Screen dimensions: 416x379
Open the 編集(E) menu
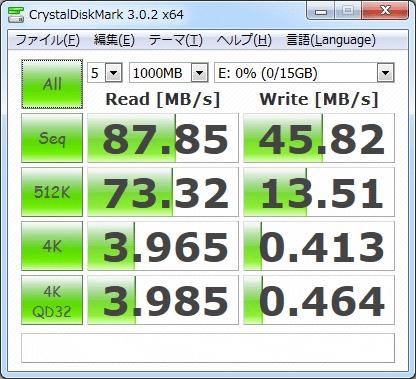coord(114,40)
